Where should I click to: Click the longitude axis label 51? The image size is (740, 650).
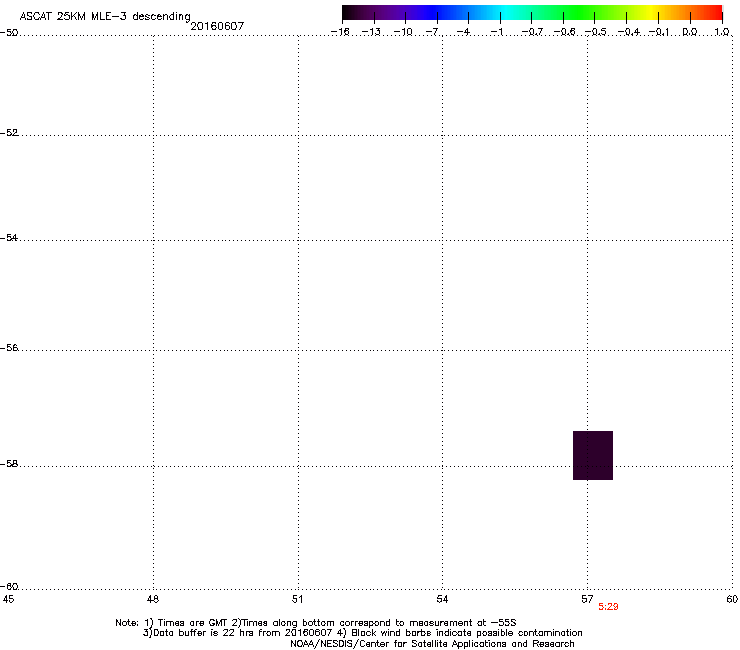(x=297, y=599)
